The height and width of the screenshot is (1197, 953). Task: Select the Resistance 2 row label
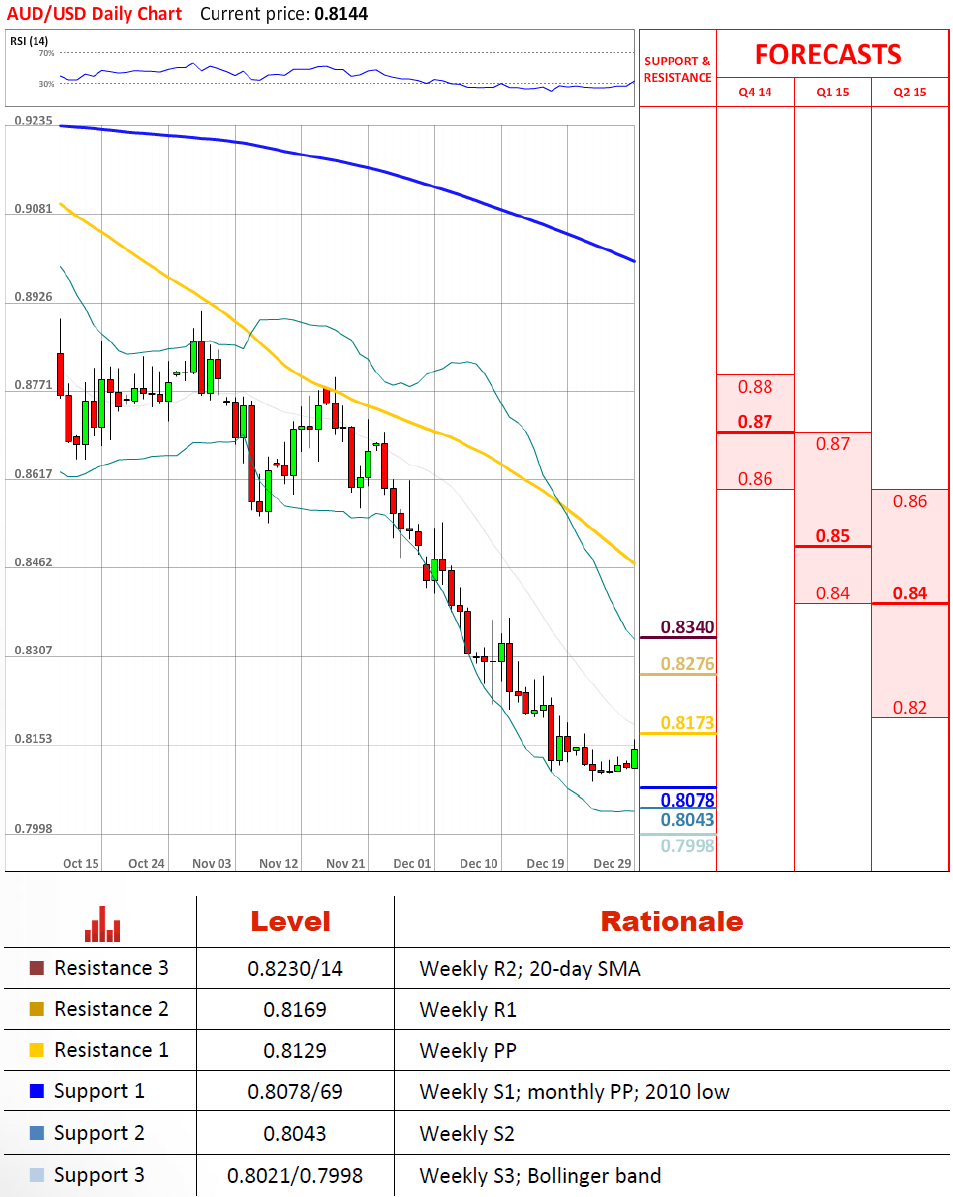tap(111, 1009)
